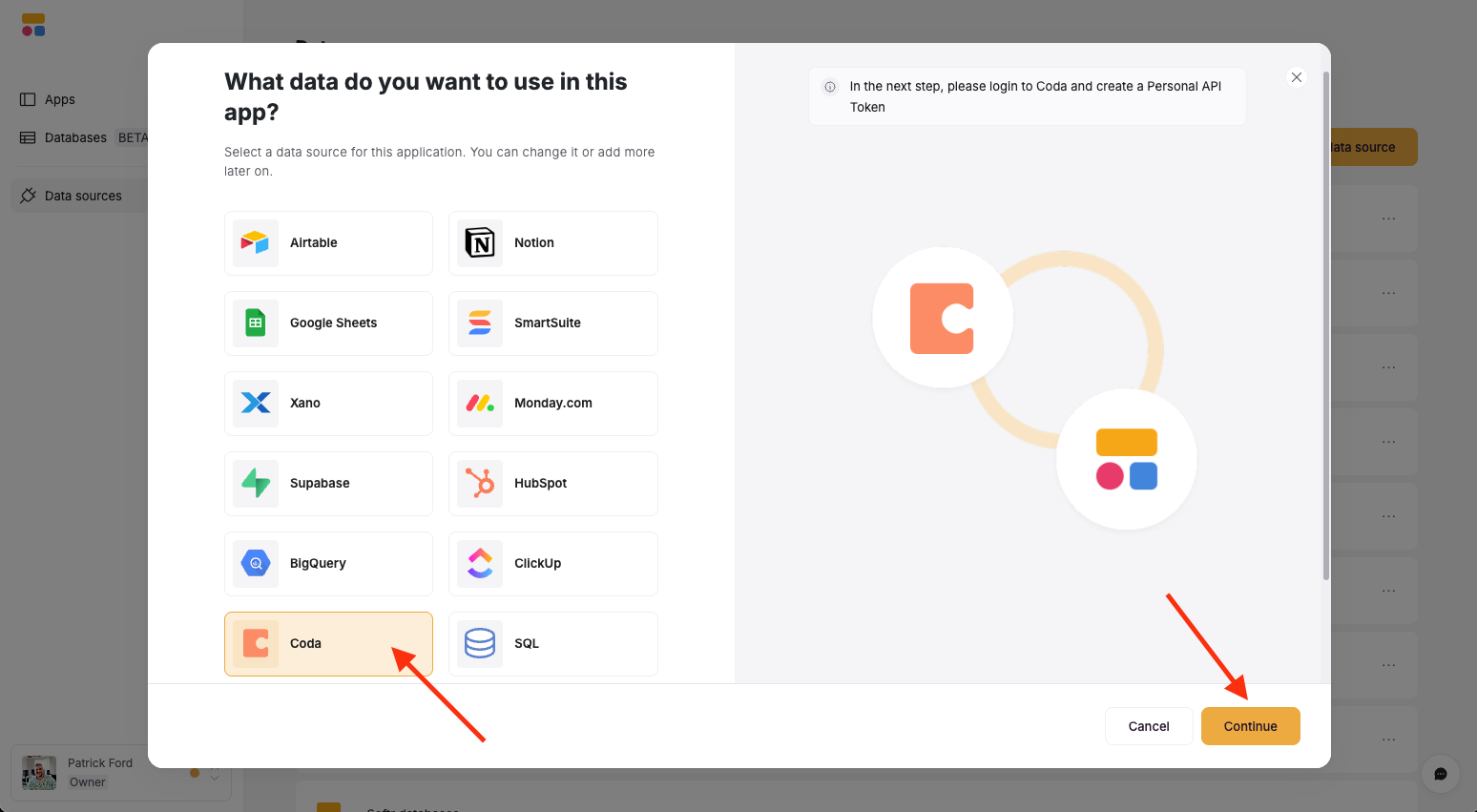Image resolution: width=1477 pixels, height=812 pixels.
Task: Select the HubSpot sprocket icon
Action: coord(480,483)
